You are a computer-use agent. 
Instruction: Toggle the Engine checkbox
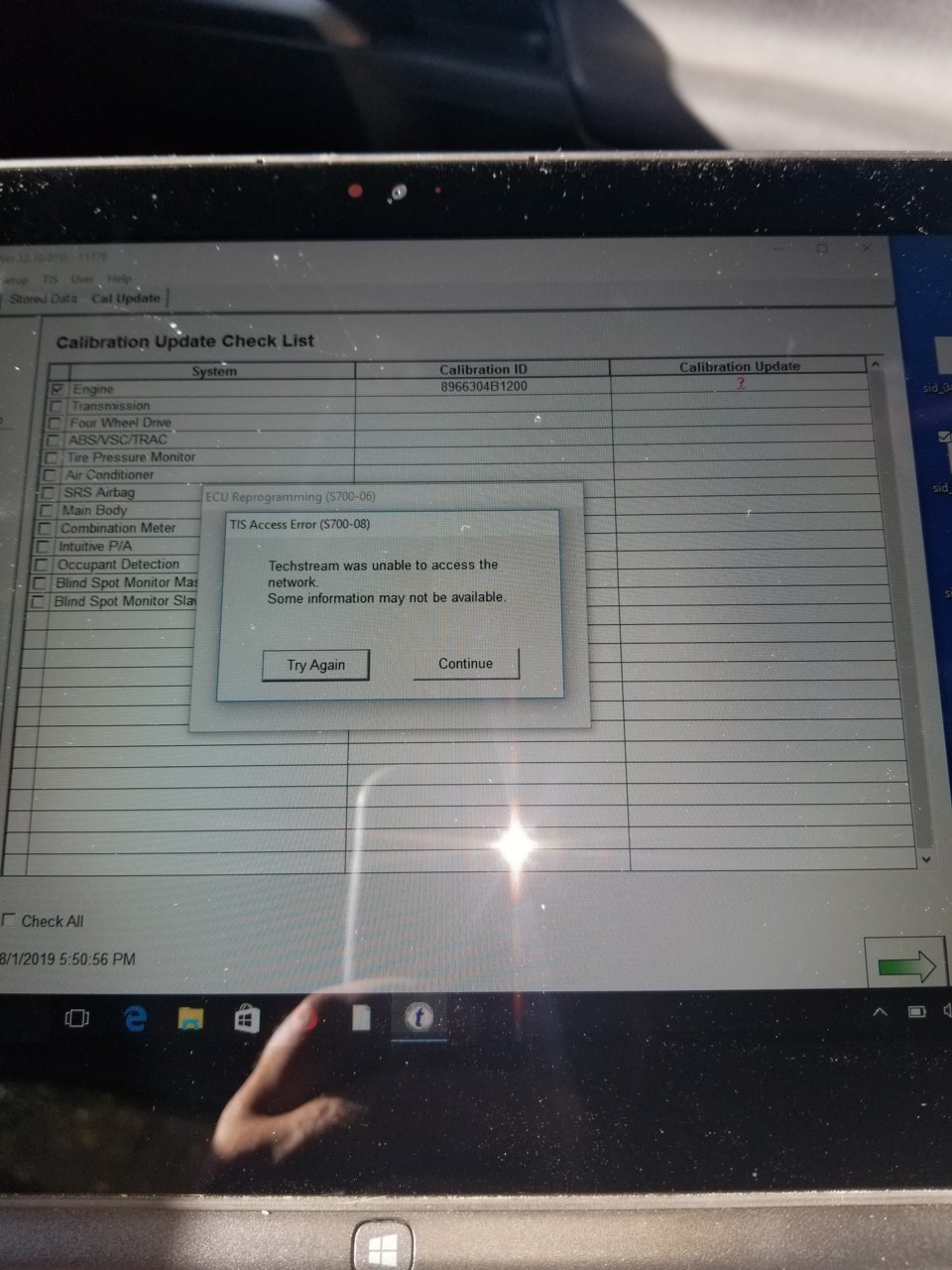tap(58, 390)
